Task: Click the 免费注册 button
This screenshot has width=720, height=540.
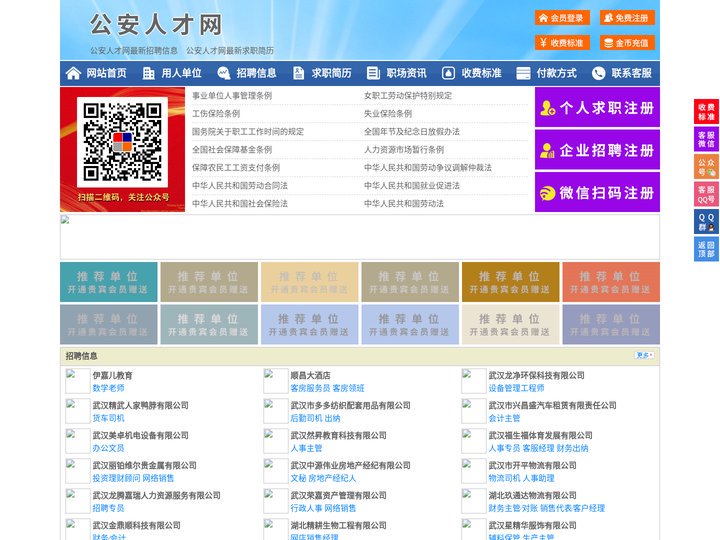Action: click(627, 18)
